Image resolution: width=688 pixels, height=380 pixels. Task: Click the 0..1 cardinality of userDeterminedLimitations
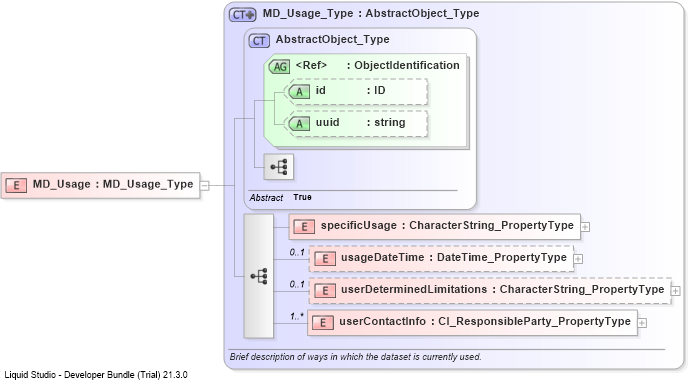tap(297, 285)
